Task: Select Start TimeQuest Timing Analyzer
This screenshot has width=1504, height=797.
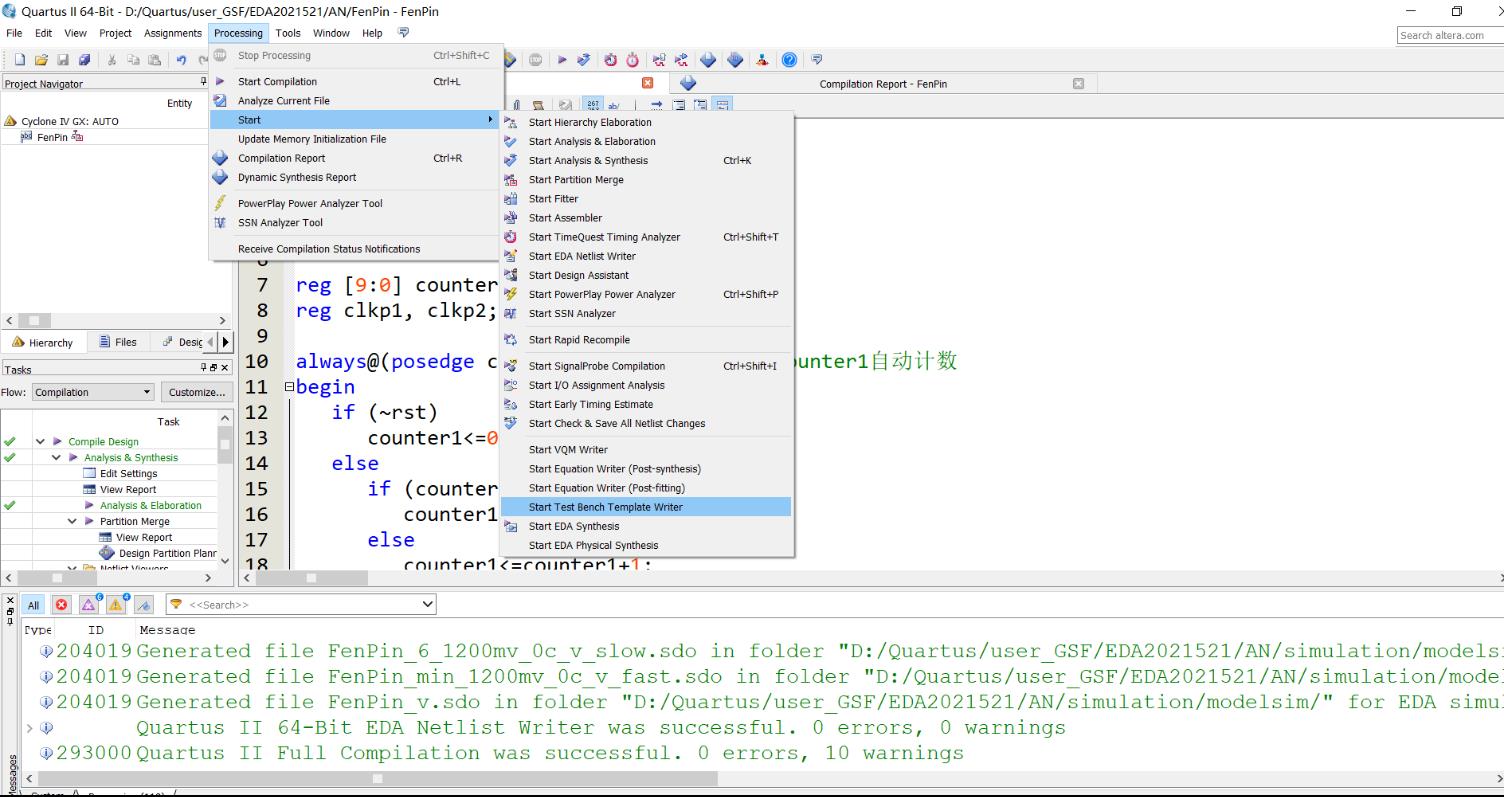Action: coord(646,237)
